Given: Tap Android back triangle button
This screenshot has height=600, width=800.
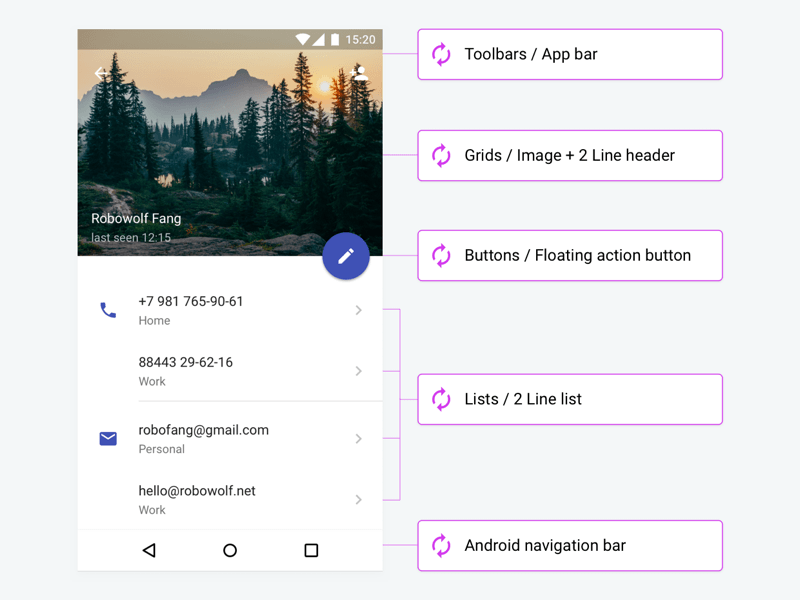Looking at the screenshot, I should (x=149, y=551).
